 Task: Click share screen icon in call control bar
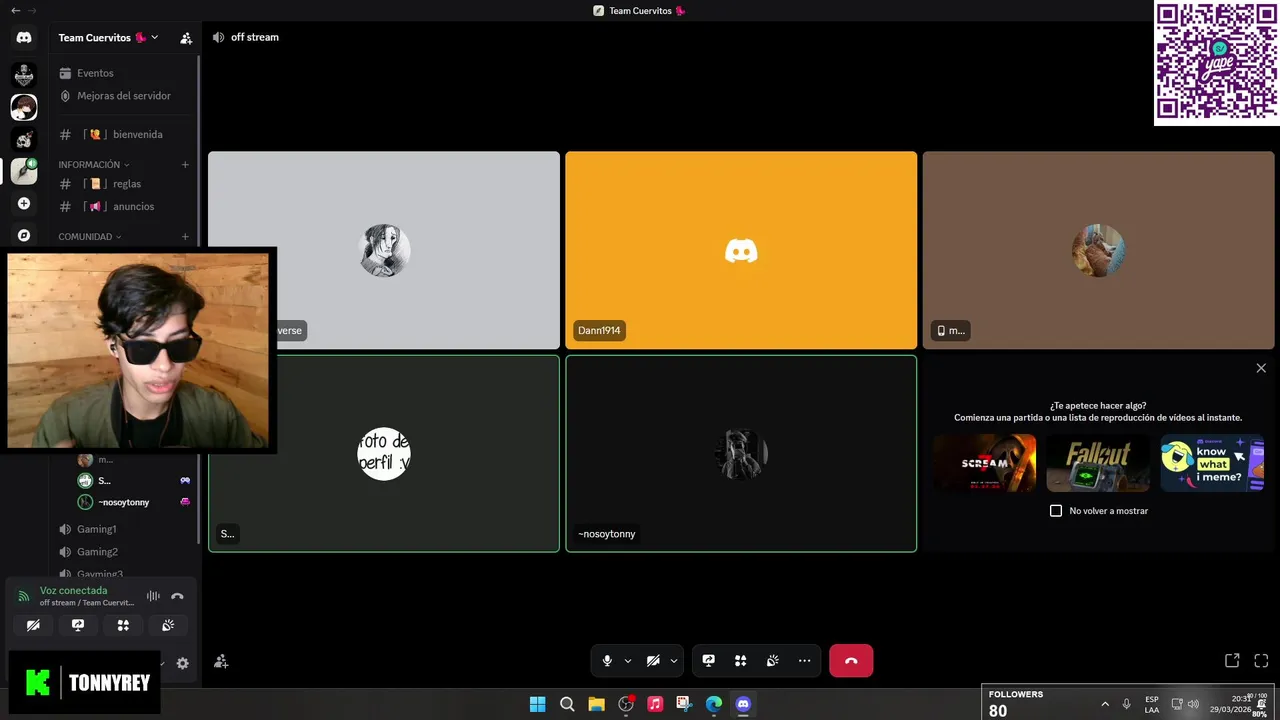tap(708, 661)
